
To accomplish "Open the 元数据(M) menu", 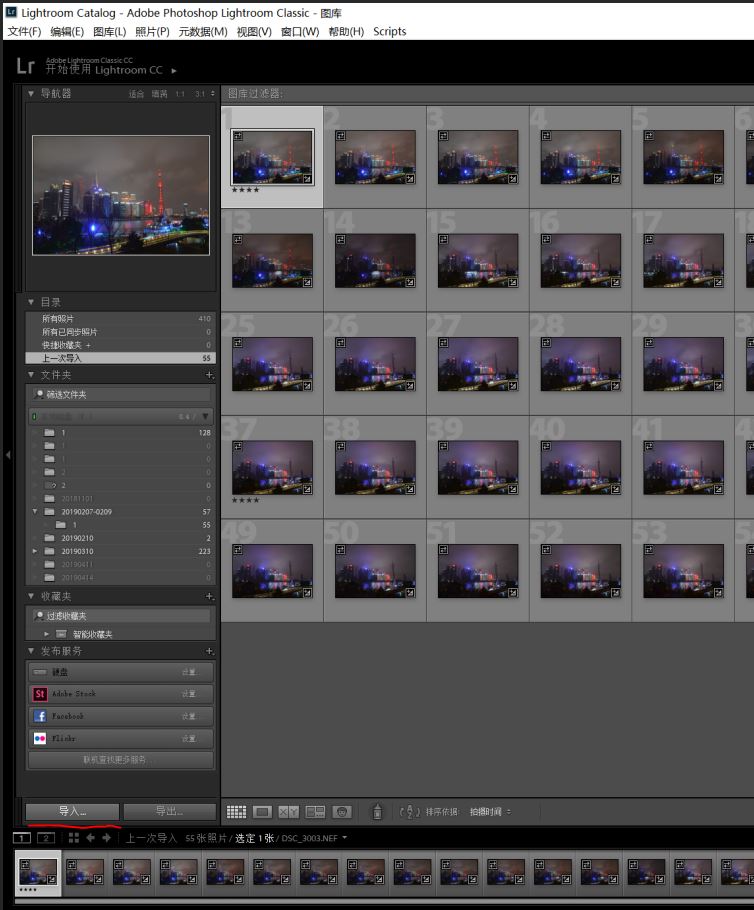I will [203, 31].
